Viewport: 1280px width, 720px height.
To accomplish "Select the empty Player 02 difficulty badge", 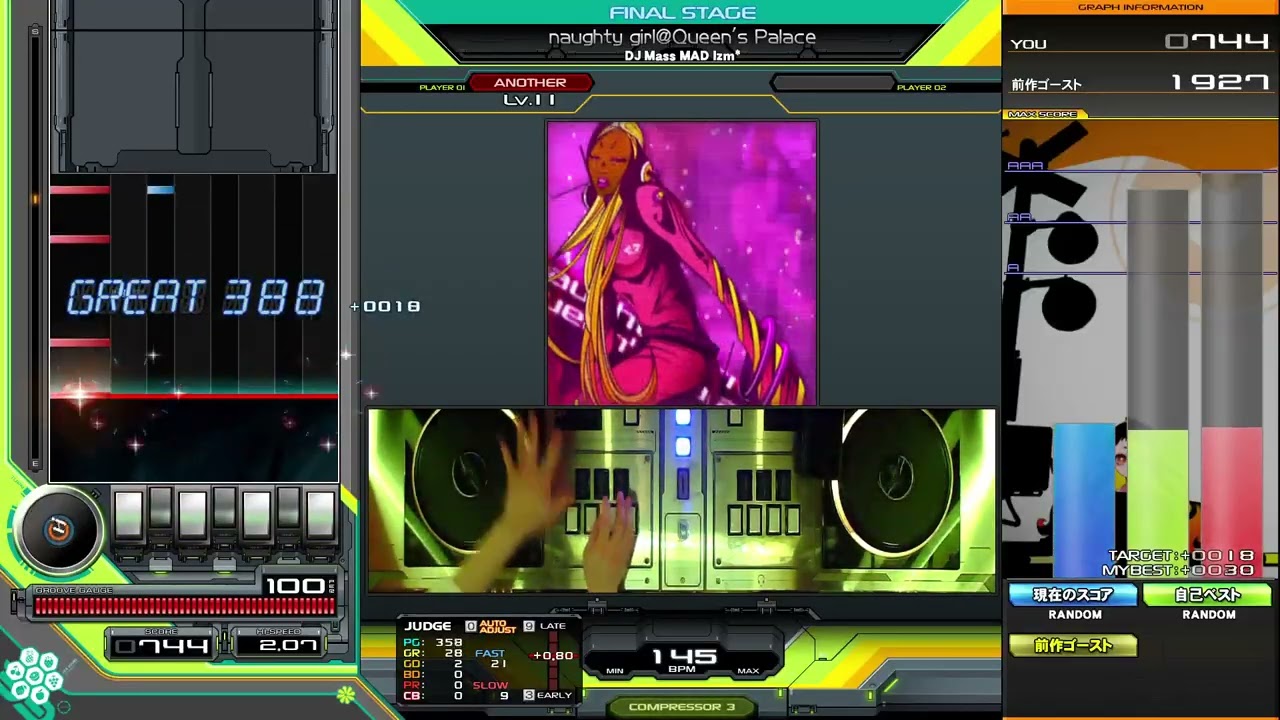I will [x=832, y=83].
